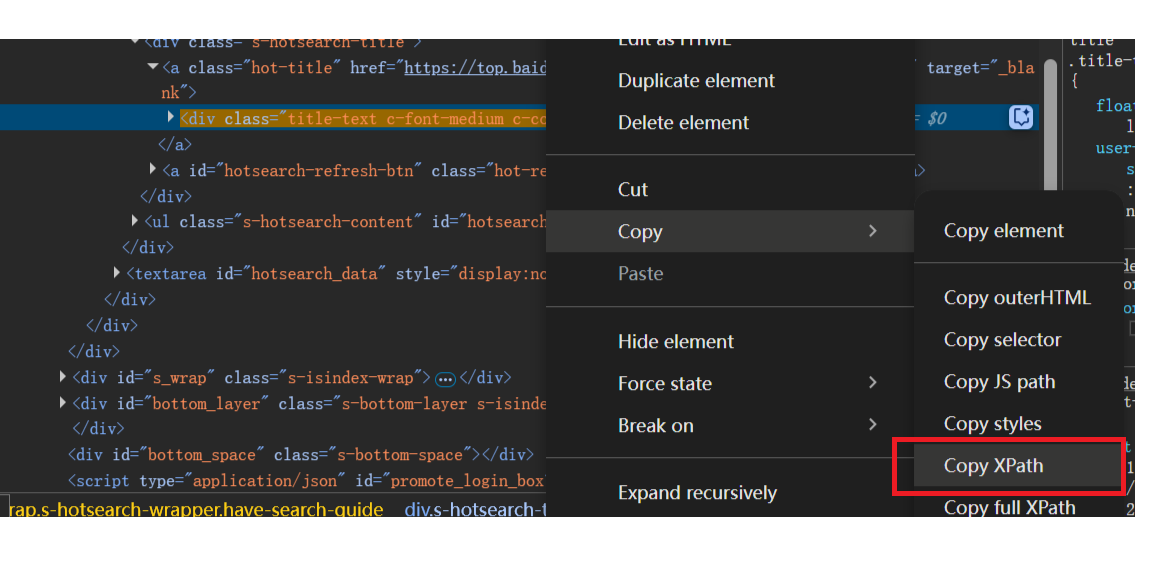Click Expand recursively menu entry
The height and width of the screenshot is (564, 1171).
tap(697, 493)
